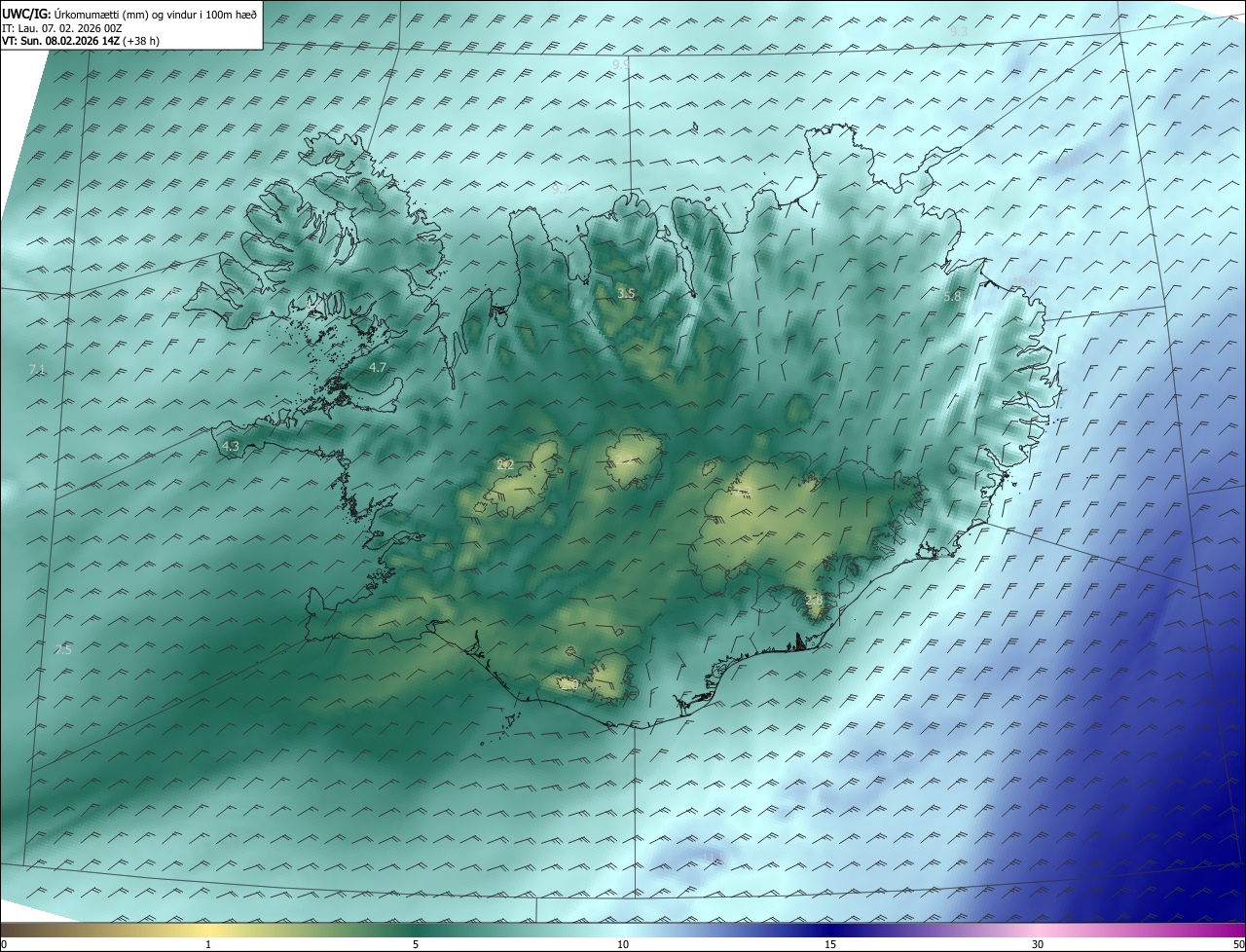Image resolution: width=1246 pixels, height=952 pixels.
Task: Select the 4.7 value label on the map
Action: click(x=378, y=368)
